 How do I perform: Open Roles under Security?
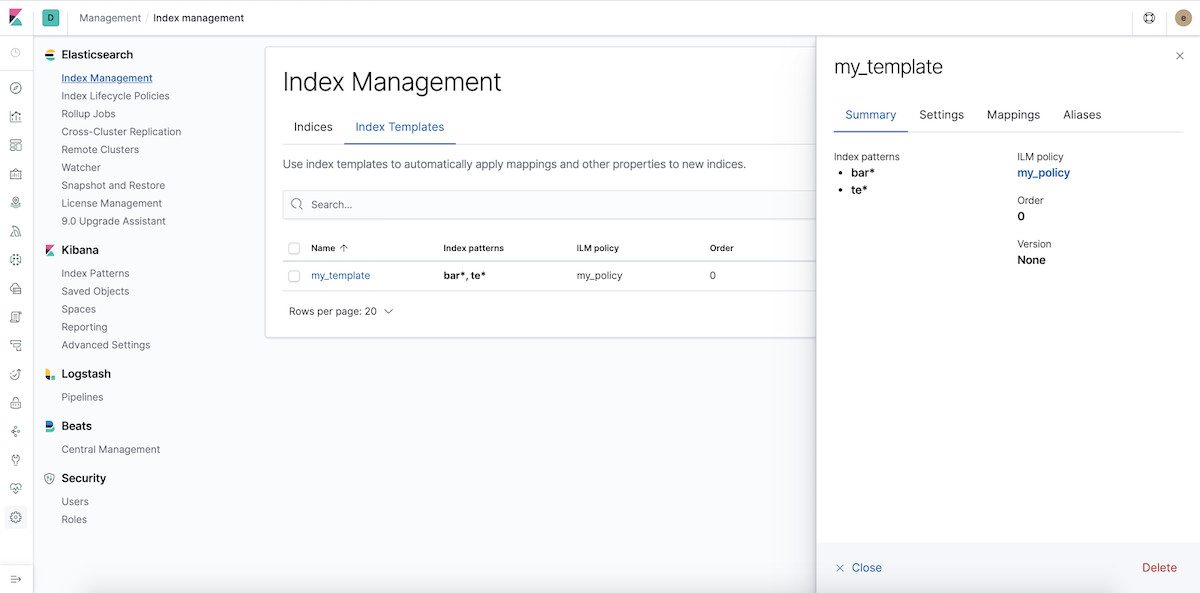point(74,520)
